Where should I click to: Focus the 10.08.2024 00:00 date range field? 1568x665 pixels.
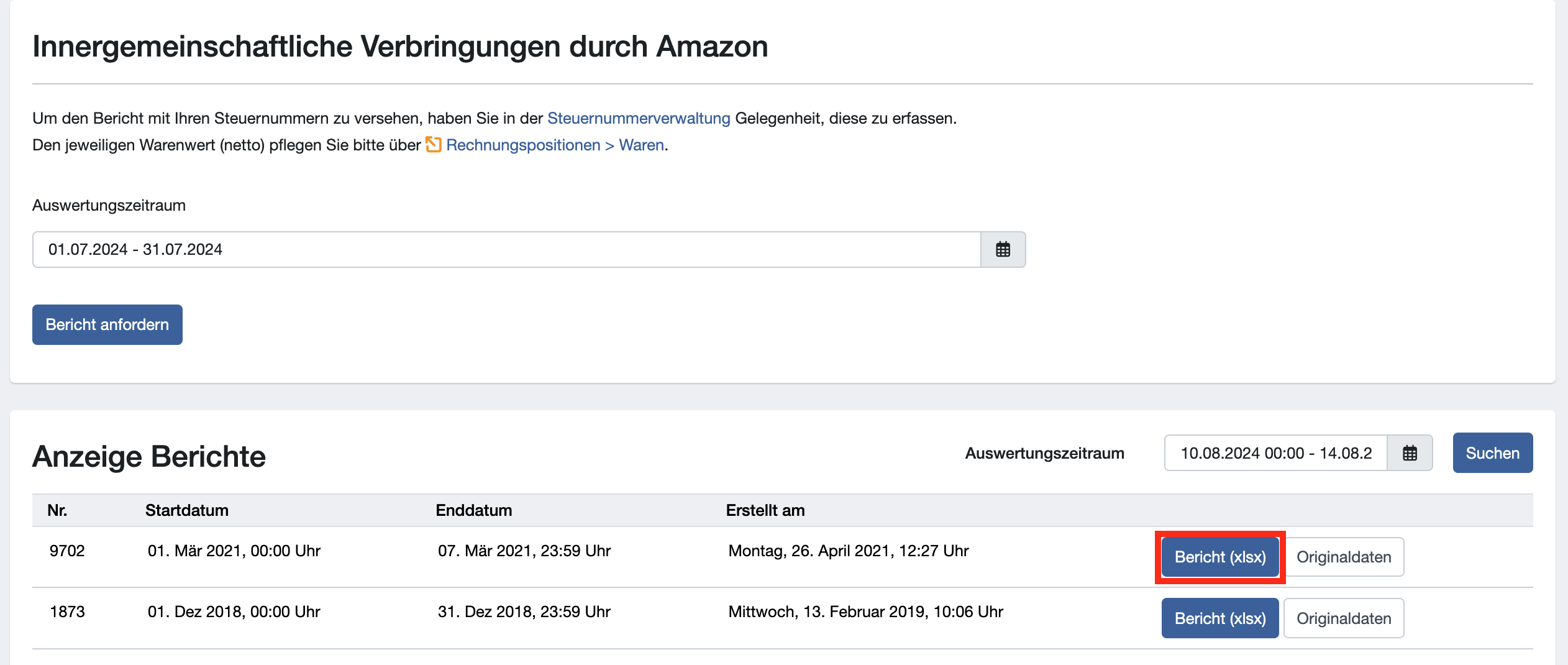point(1276,453)
